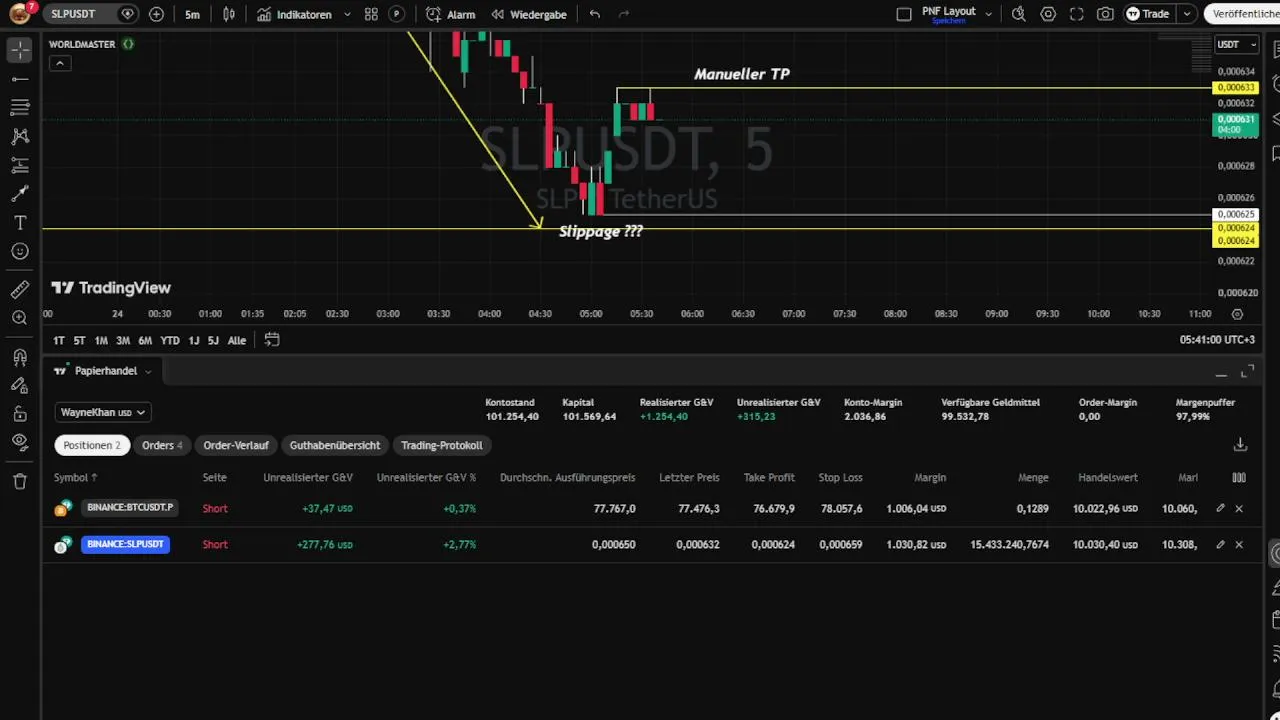This screenshot has height=720, width=1280.
Task: Open the forecasting and measurement tools
Action: tap(20, 165)
